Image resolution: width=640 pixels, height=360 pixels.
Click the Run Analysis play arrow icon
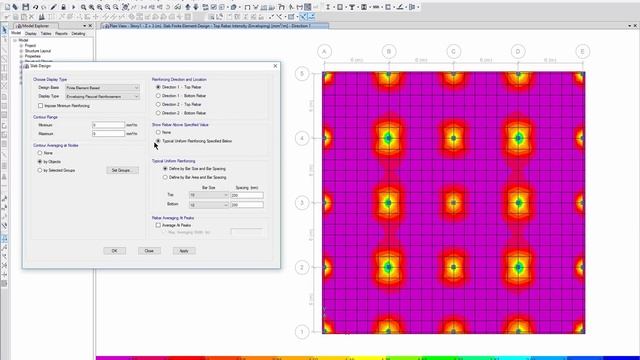click(73, 7)
